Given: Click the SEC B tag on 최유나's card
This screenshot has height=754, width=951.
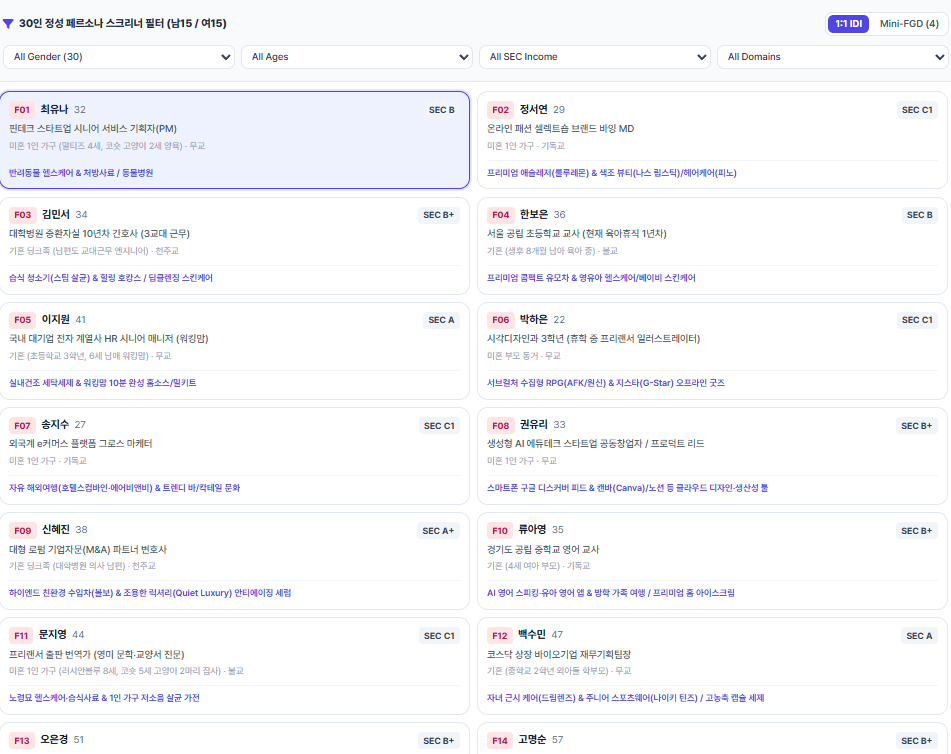Looking at the screenshot, I should click(x=442, y=110).
